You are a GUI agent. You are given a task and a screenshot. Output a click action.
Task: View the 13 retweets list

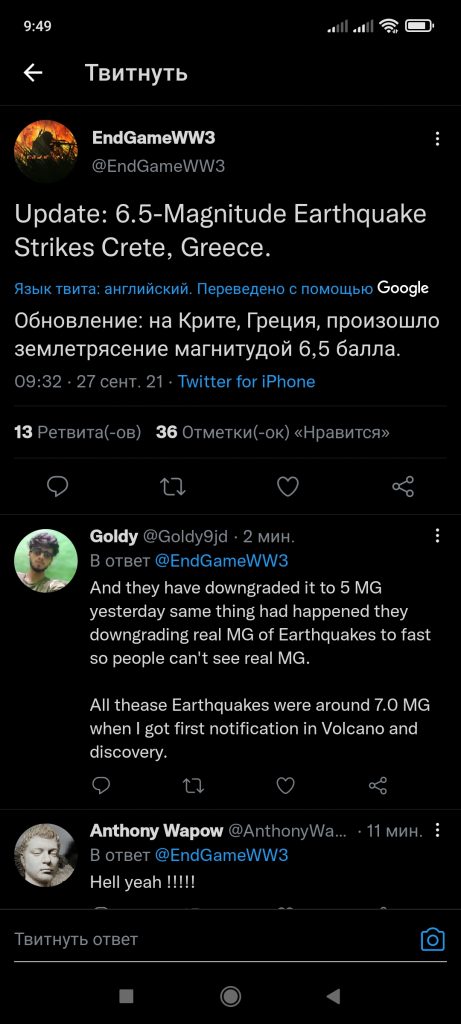[78, 432]
